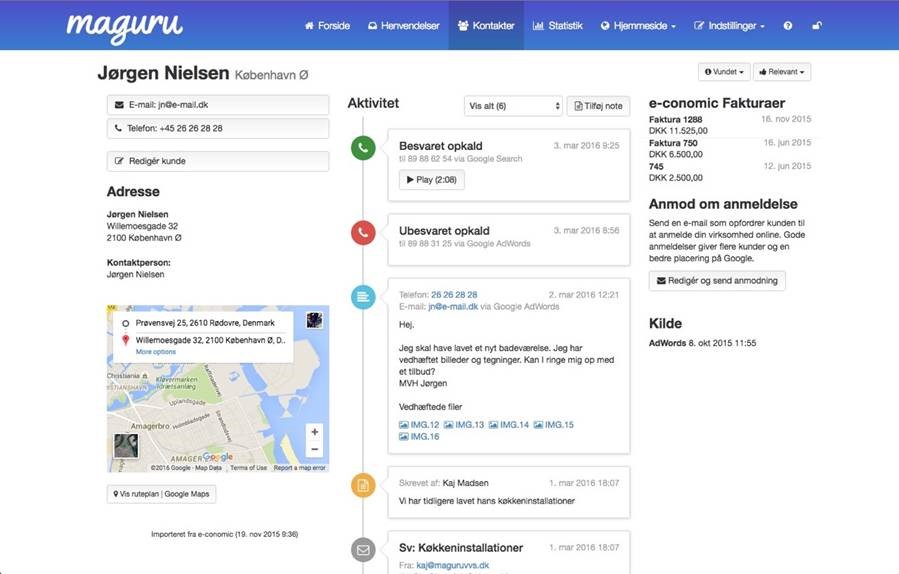Zoom in on the map

[314, 432]
